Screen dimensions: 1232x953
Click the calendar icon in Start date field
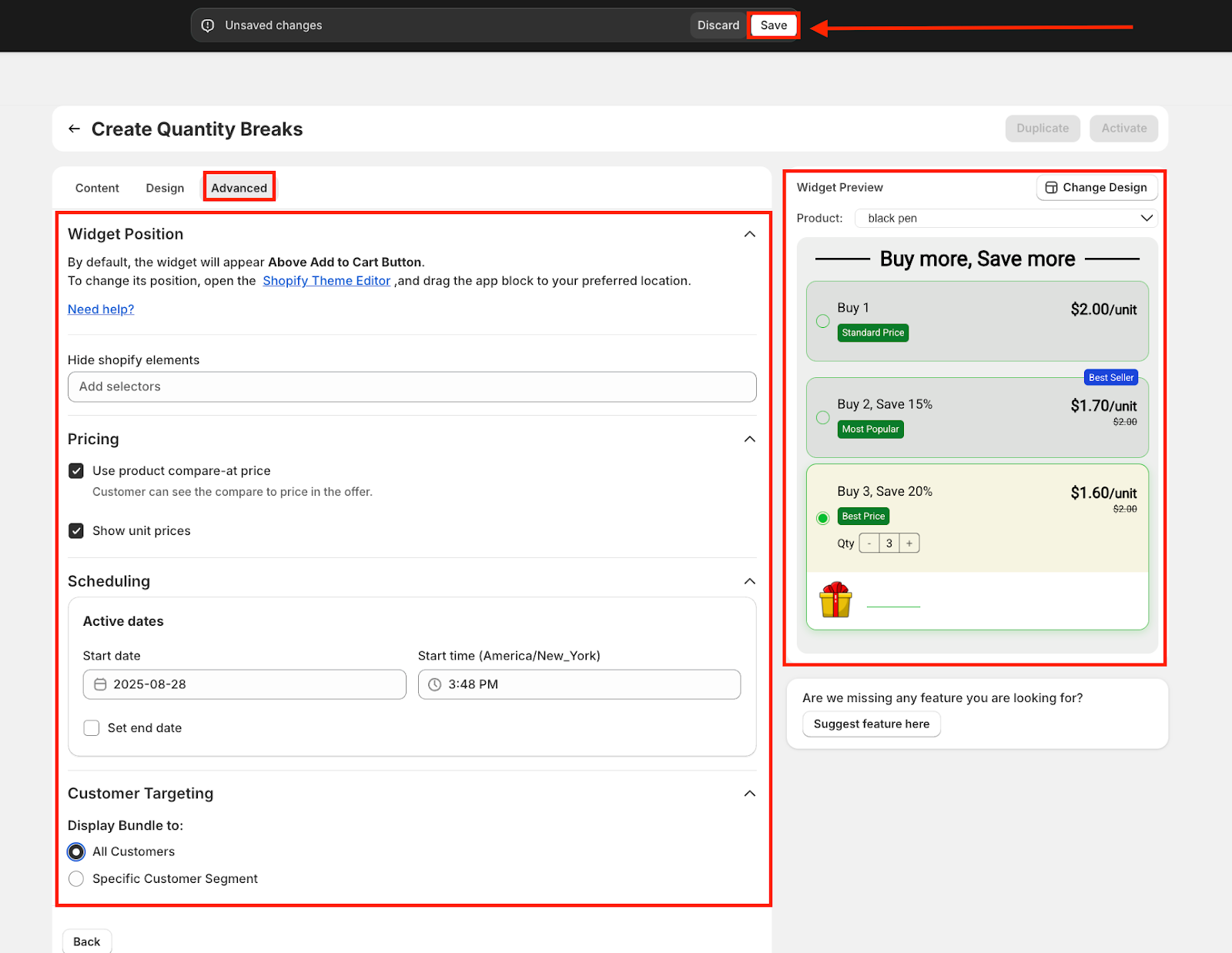100,684
